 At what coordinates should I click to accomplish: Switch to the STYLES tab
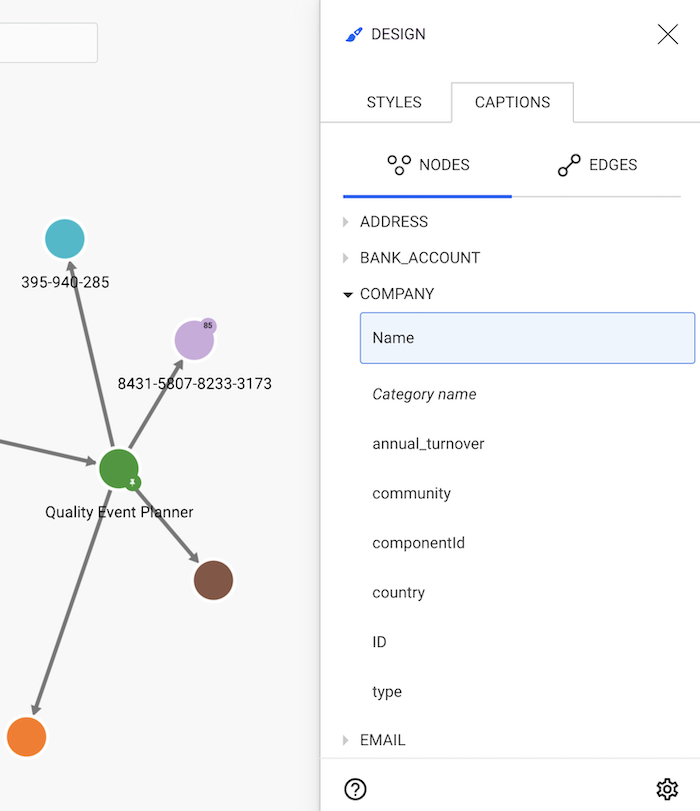pos(394,102)
